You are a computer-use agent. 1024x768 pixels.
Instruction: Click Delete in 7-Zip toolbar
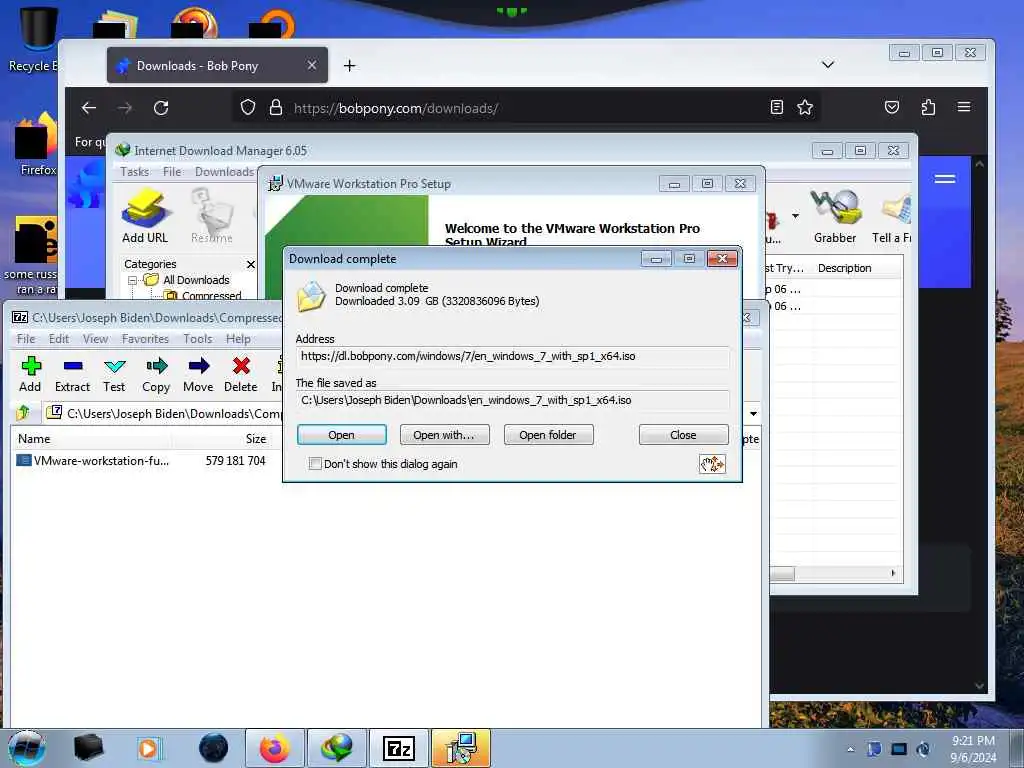click(x=241, y=374)
